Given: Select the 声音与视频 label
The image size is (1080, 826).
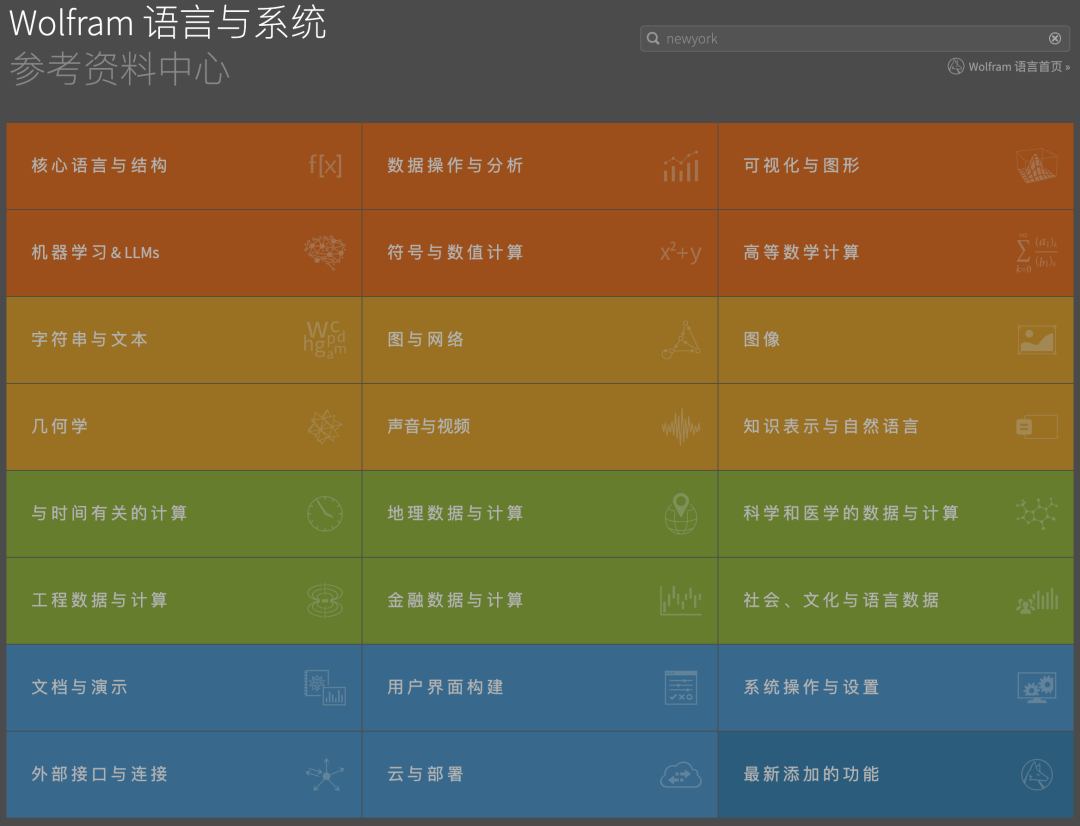Looking at the screenshot, I should [428, 426].
